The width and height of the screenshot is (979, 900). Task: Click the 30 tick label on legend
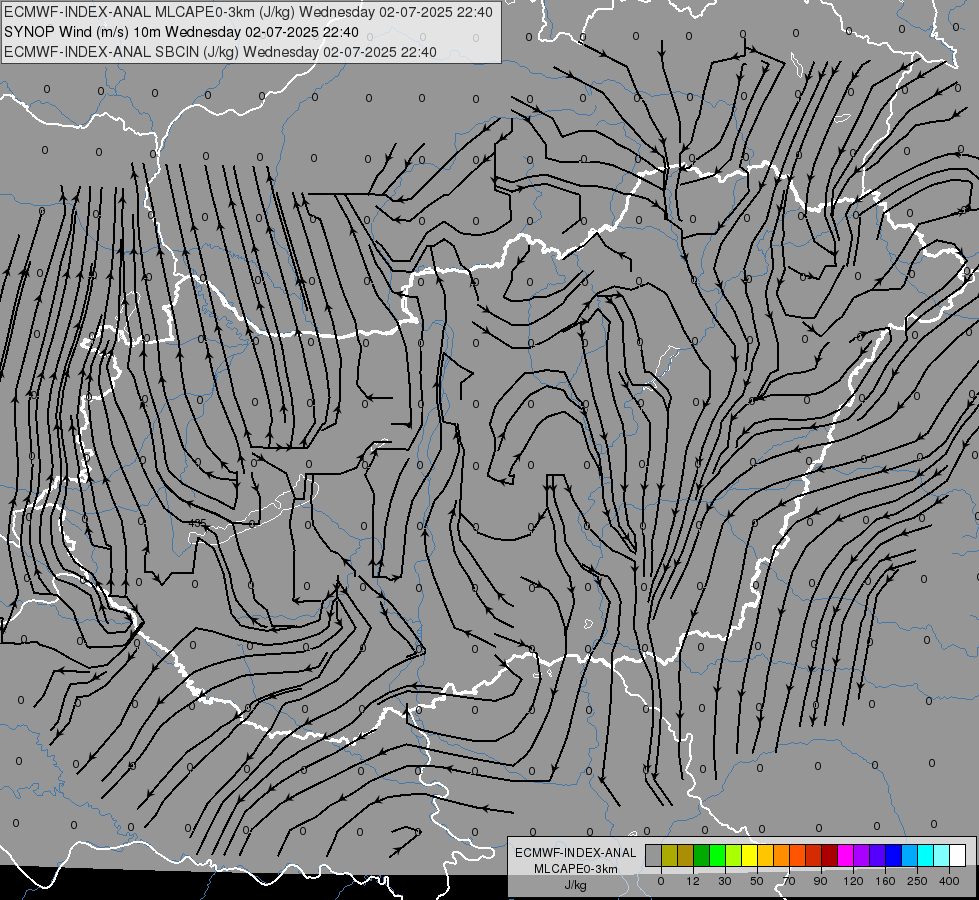[725, 881]
